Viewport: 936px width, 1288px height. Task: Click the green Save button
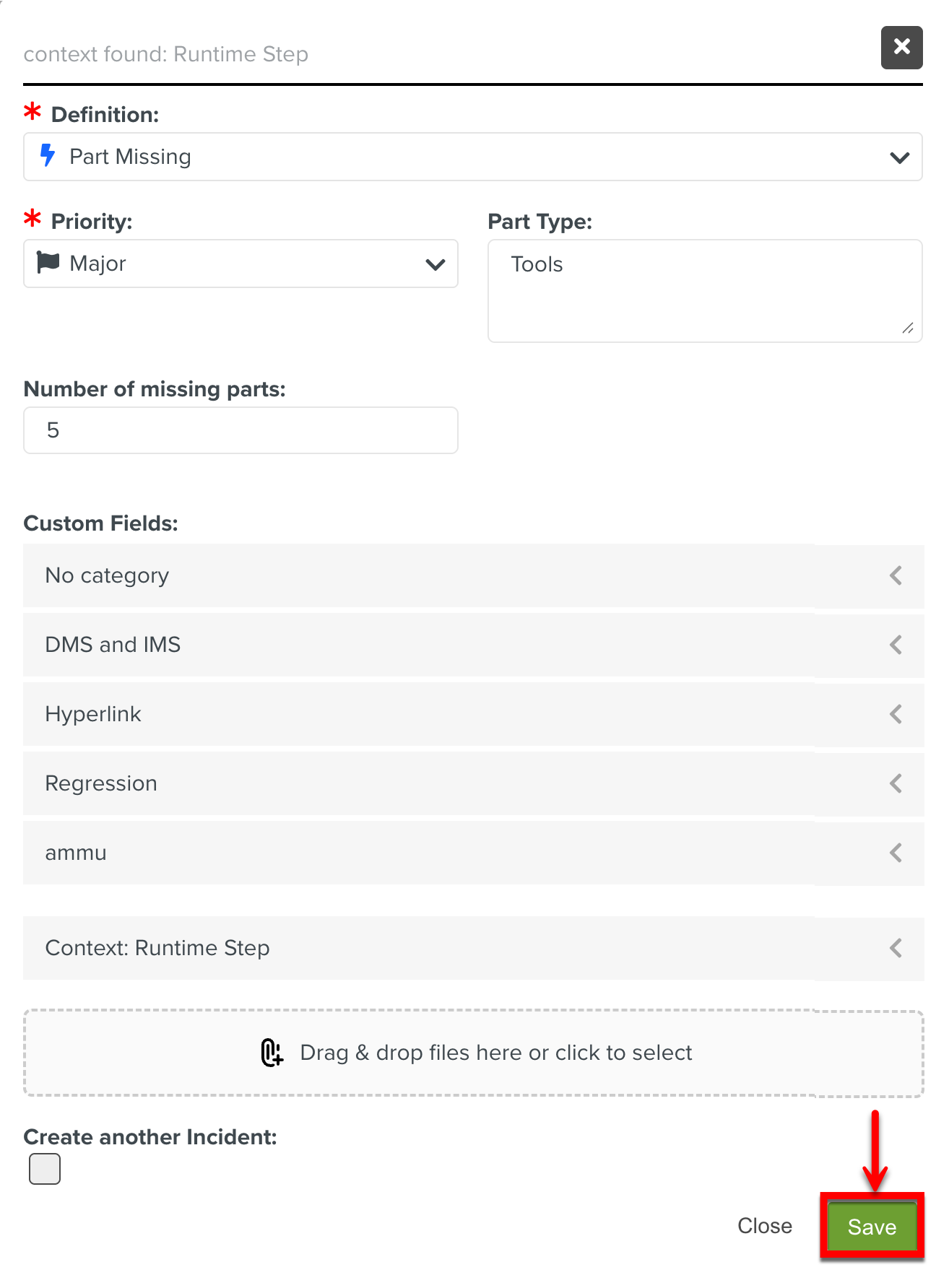872,1227
